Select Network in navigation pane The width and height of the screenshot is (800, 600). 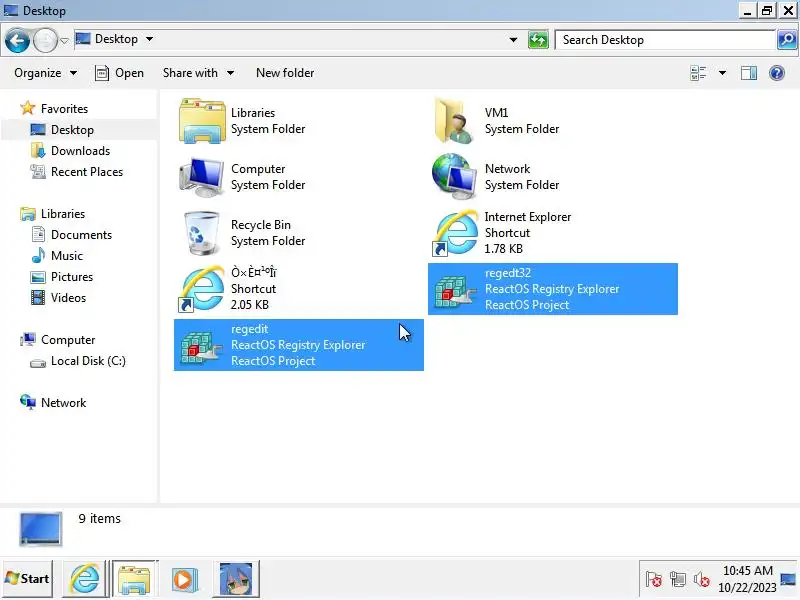53,403
